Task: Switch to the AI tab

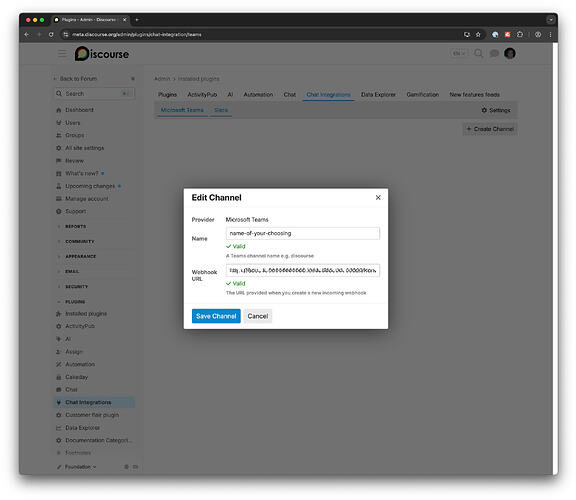Action: pos(230,95)
